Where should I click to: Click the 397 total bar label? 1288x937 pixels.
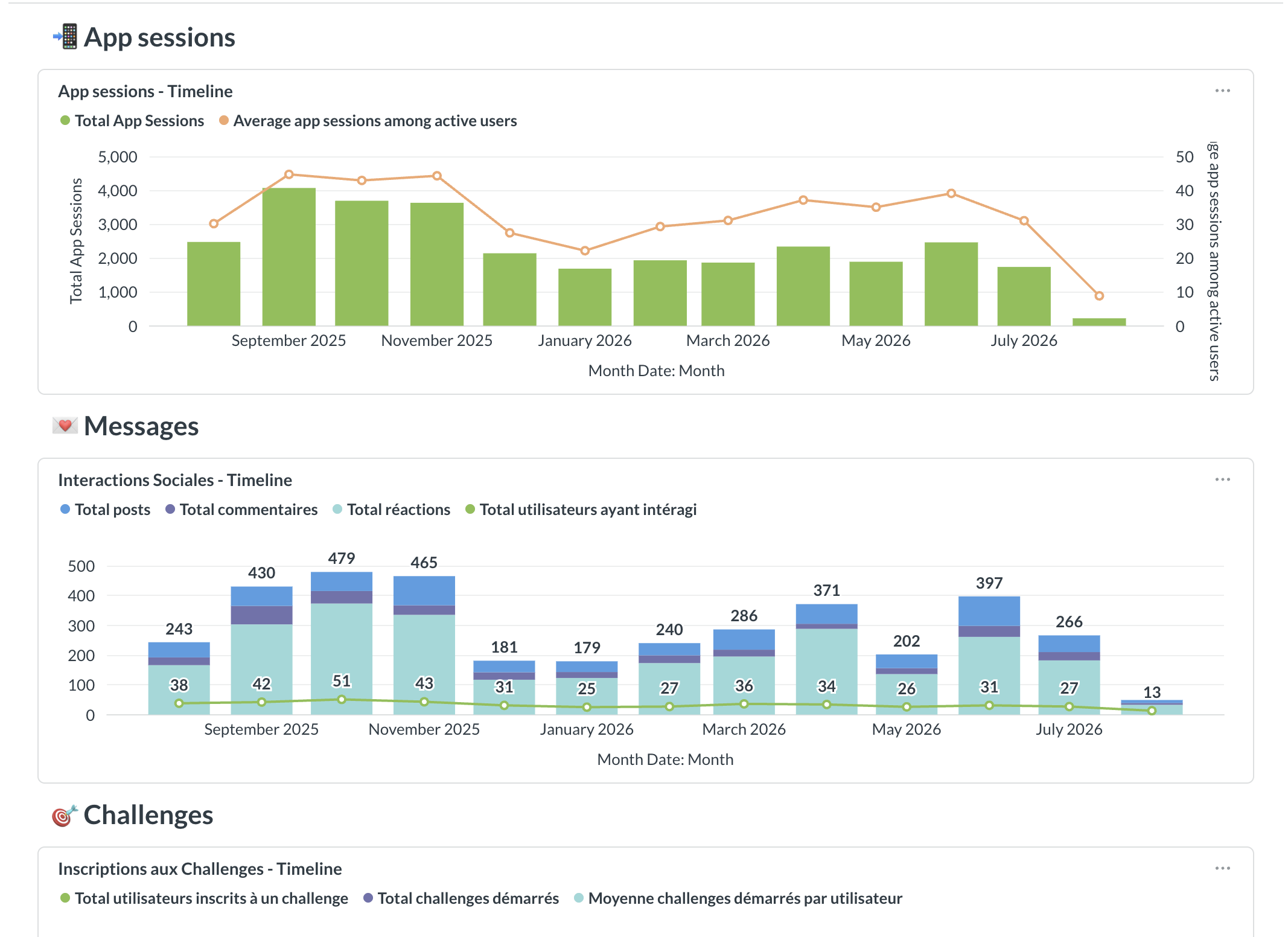pos(989,583)
